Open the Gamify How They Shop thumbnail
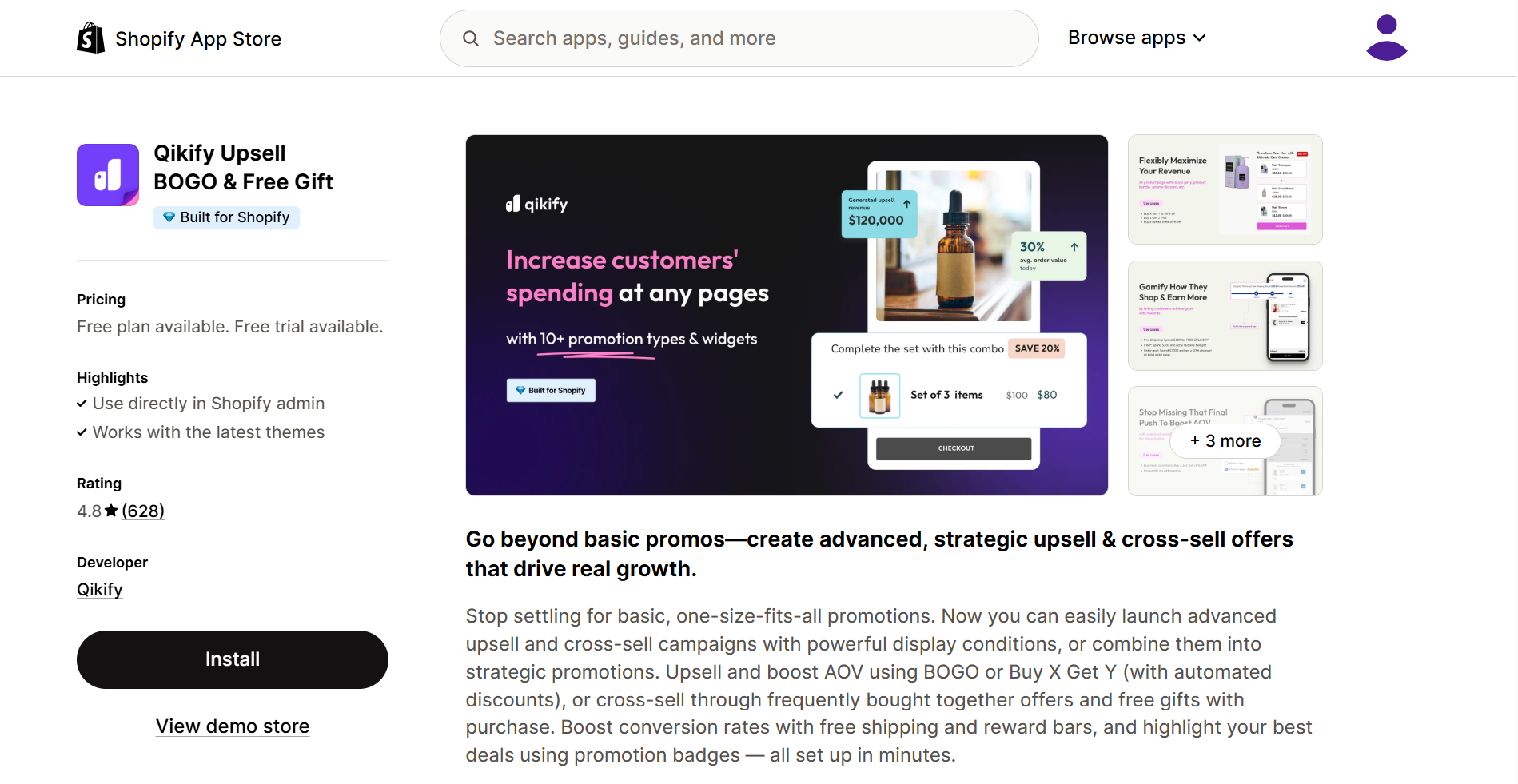Viewport: 1518px width, 784px height. point(1225,316)
